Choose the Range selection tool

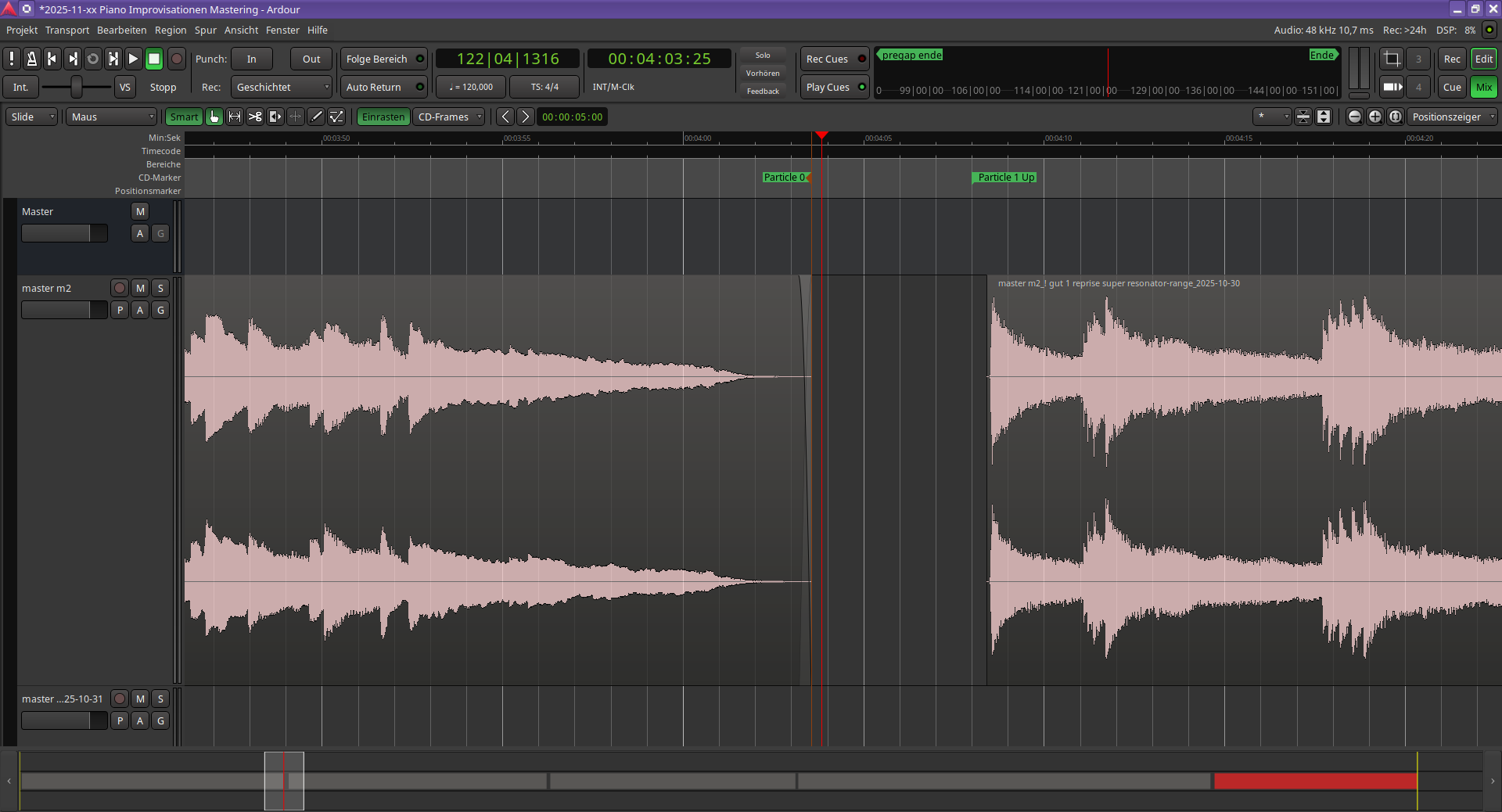(235, 117)
